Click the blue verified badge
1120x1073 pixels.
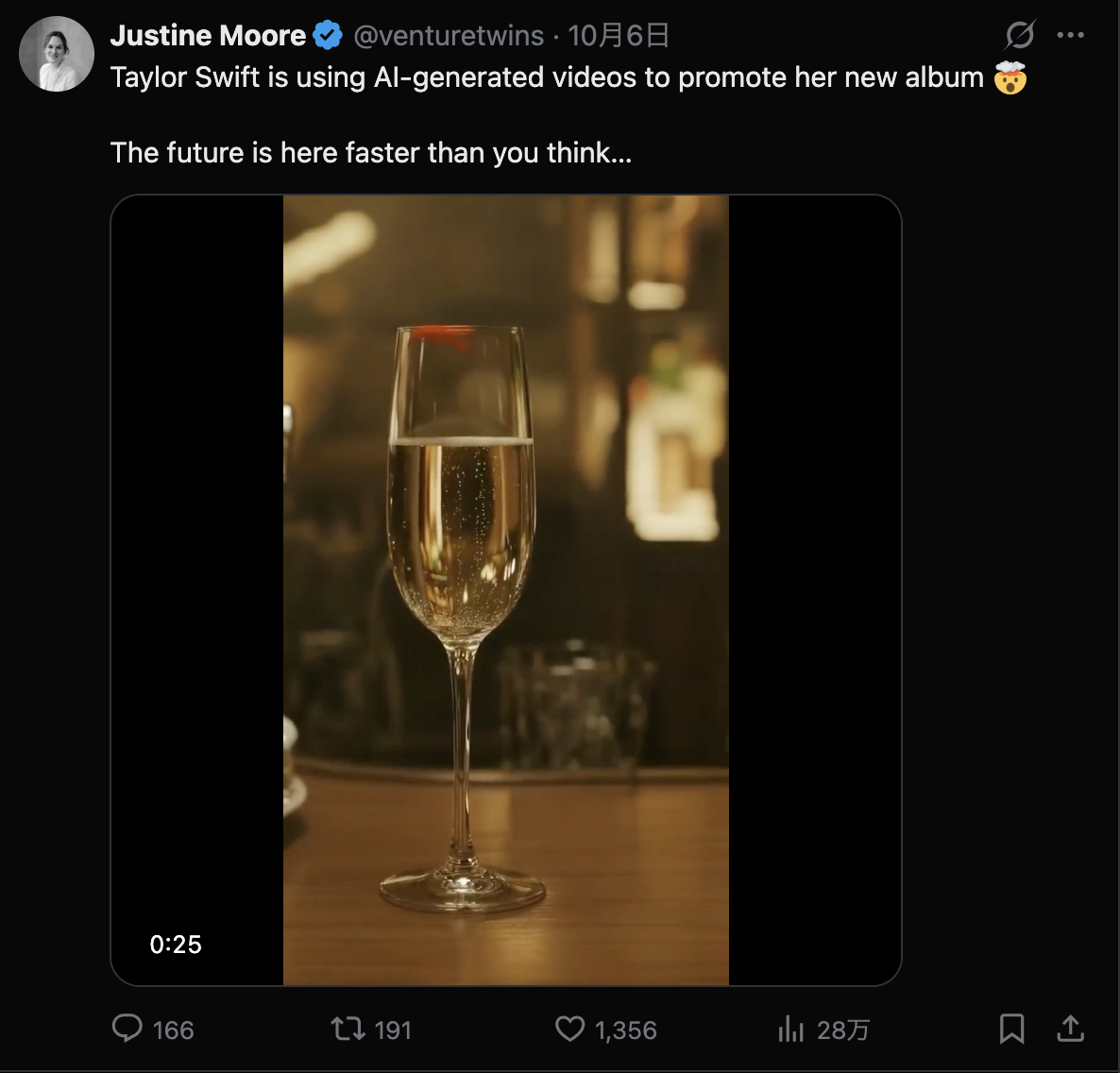click(328, 36)
